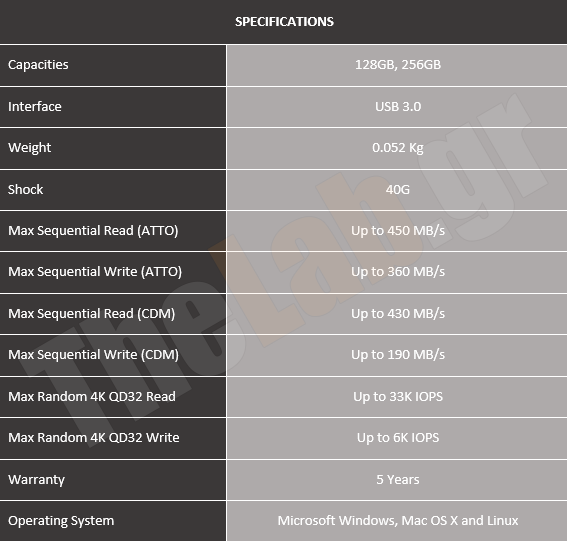
Task: Select Max Sequential Read (CDM) label
Action: 91,314
